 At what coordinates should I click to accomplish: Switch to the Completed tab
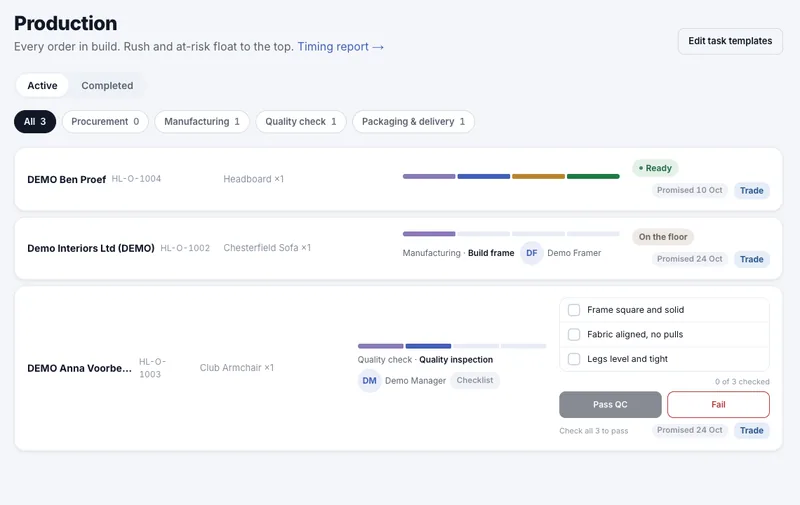tap(107, 86)
